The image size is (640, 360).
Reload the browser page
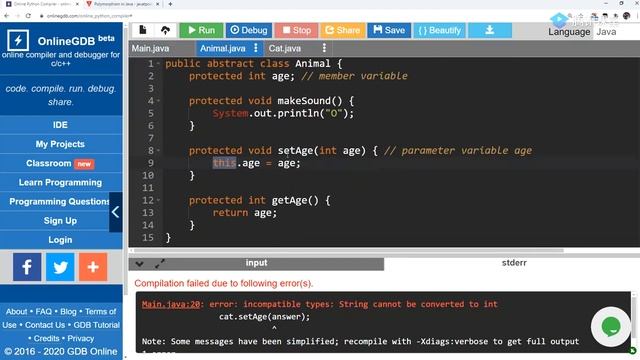28,16
